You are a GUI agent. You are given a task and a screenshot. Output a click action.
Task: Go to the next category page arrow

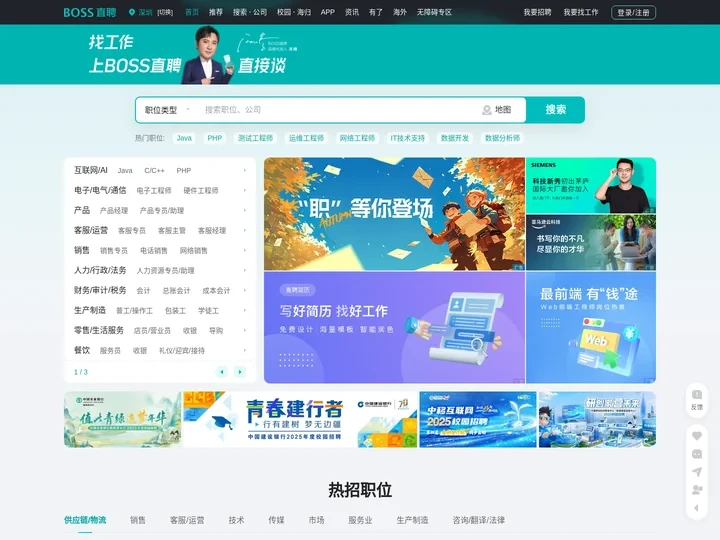tap(240, 372)
